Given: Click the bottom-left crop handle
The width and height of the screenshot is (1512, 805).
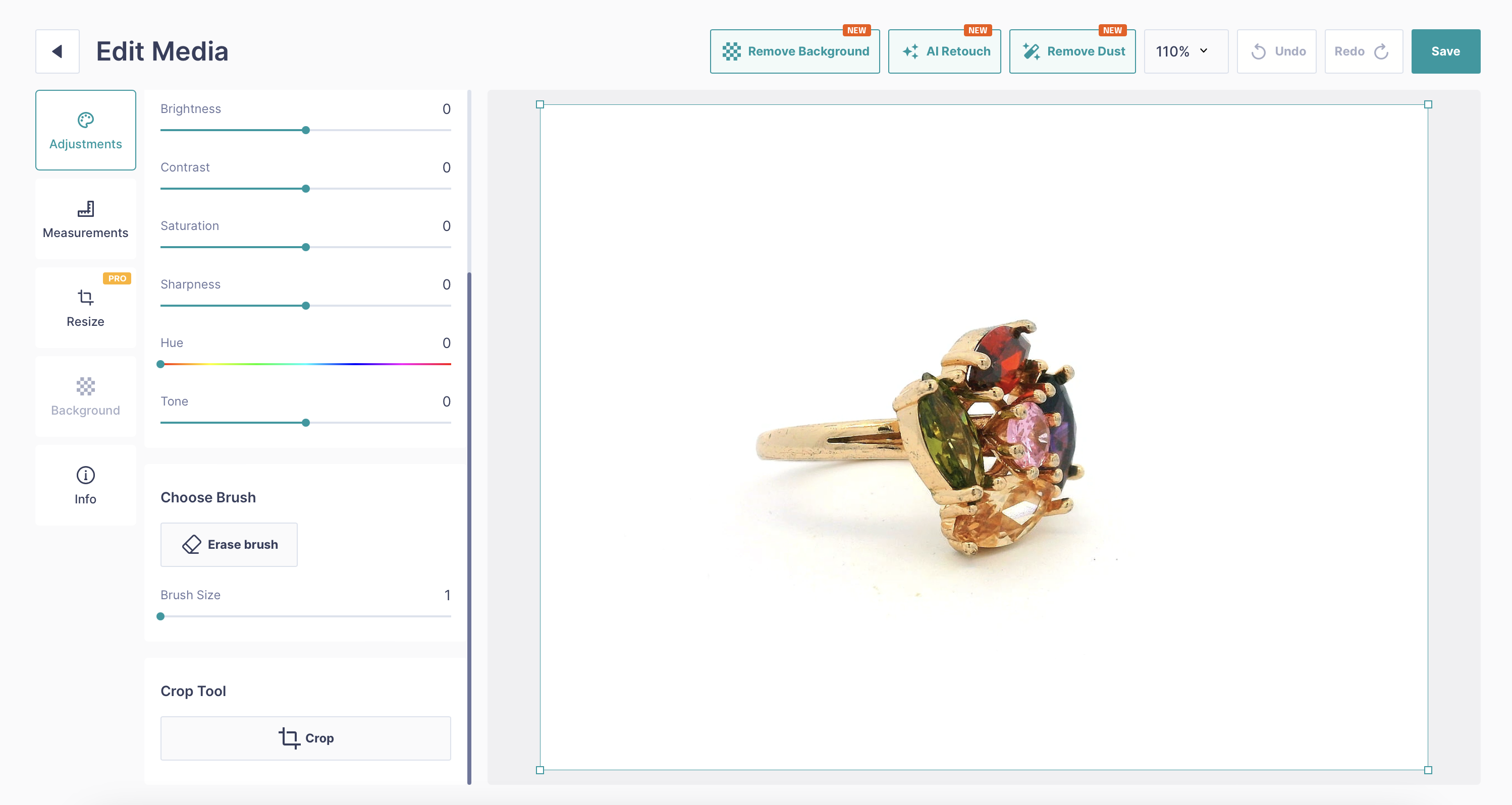Looking at the screenshot, I should 540,770.
